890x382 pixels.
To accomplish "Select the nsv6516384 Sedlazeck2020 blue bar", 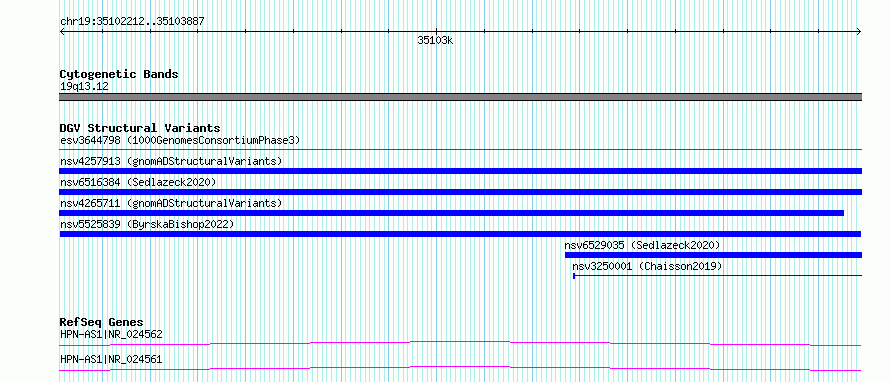I will 461,192.
